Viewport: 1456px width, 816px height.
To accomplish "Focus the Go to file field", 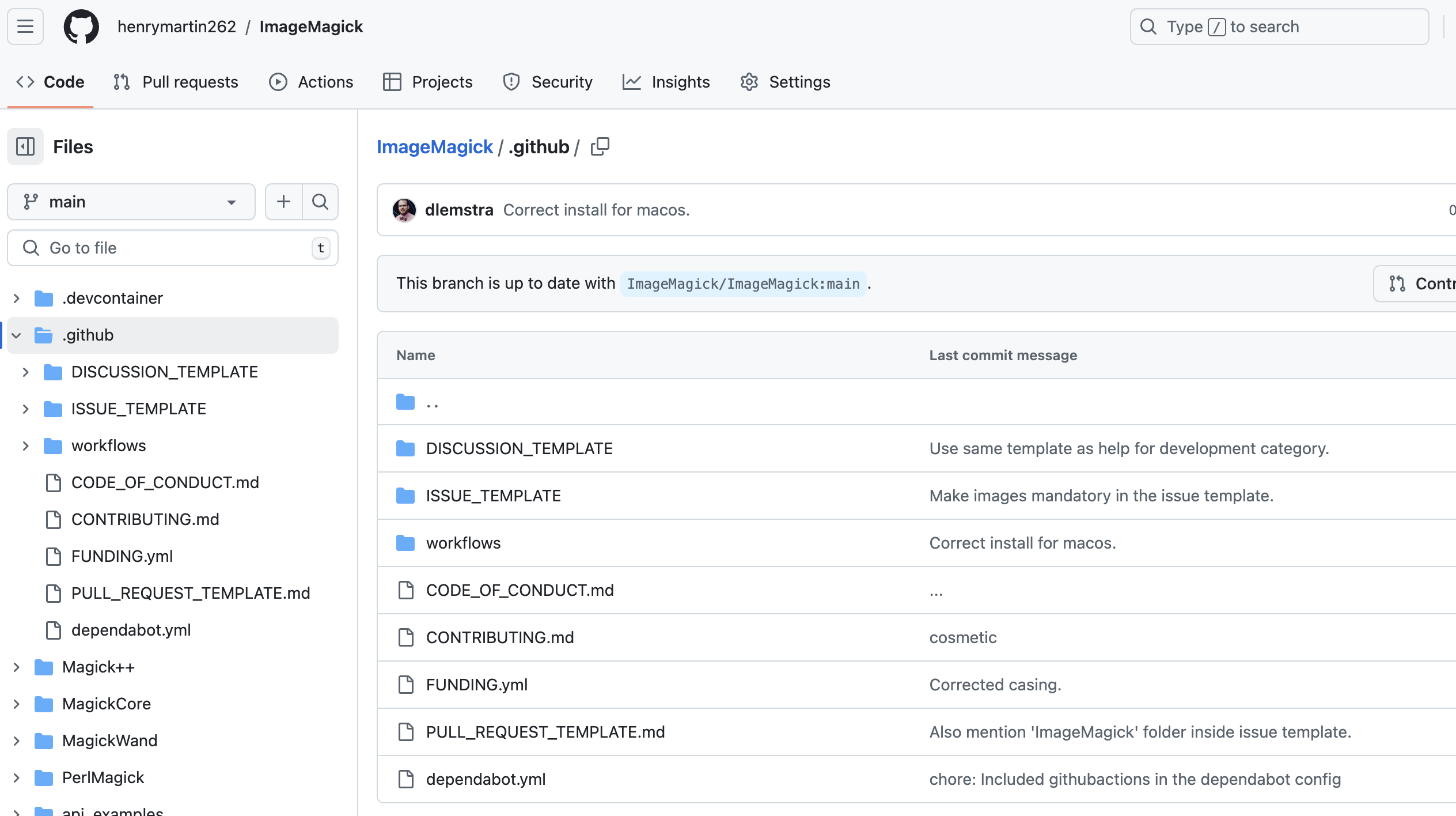I will point(173,248).
